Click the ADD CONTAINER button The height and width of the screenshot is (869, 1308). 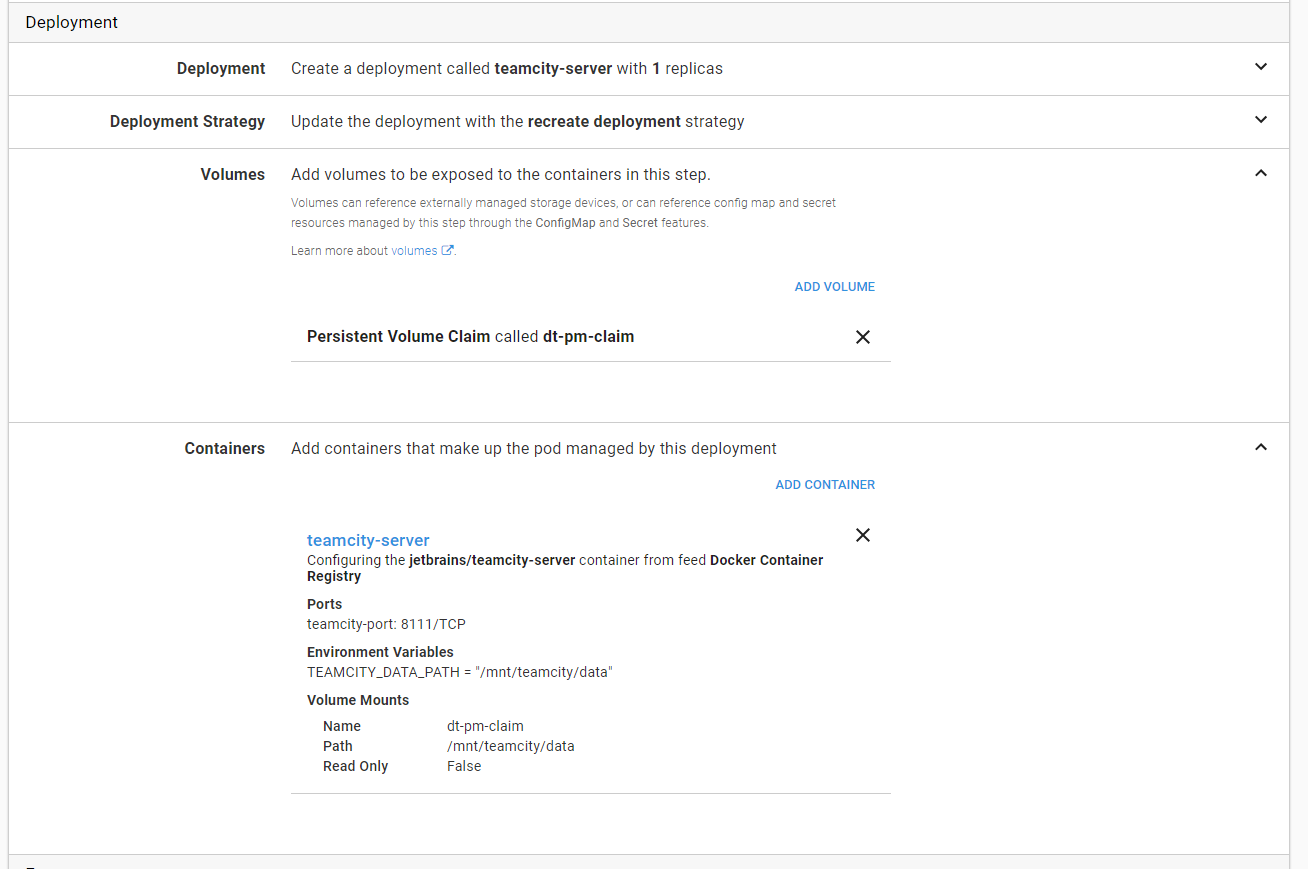pos(825,485)
